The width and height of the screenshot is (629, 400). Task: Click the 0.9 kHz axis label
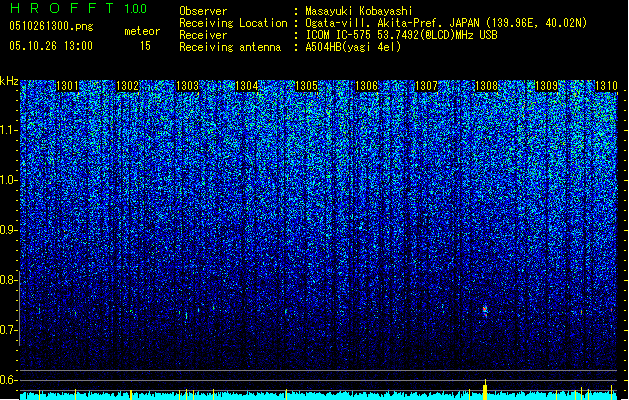[8, 230]
